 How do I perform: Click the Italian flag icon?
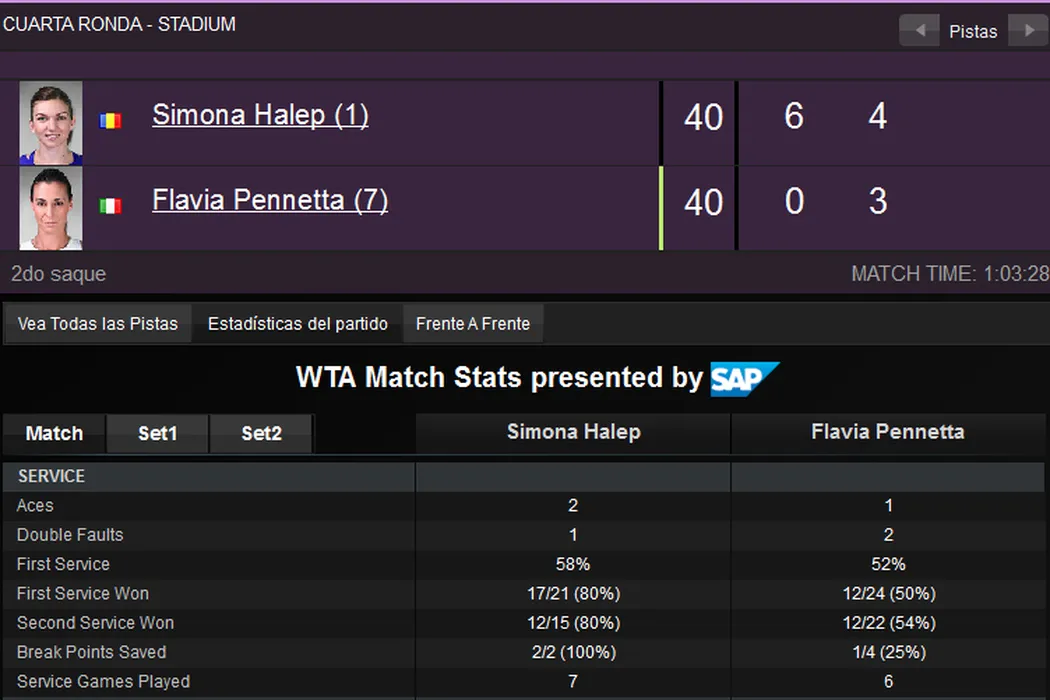(110, 206)
